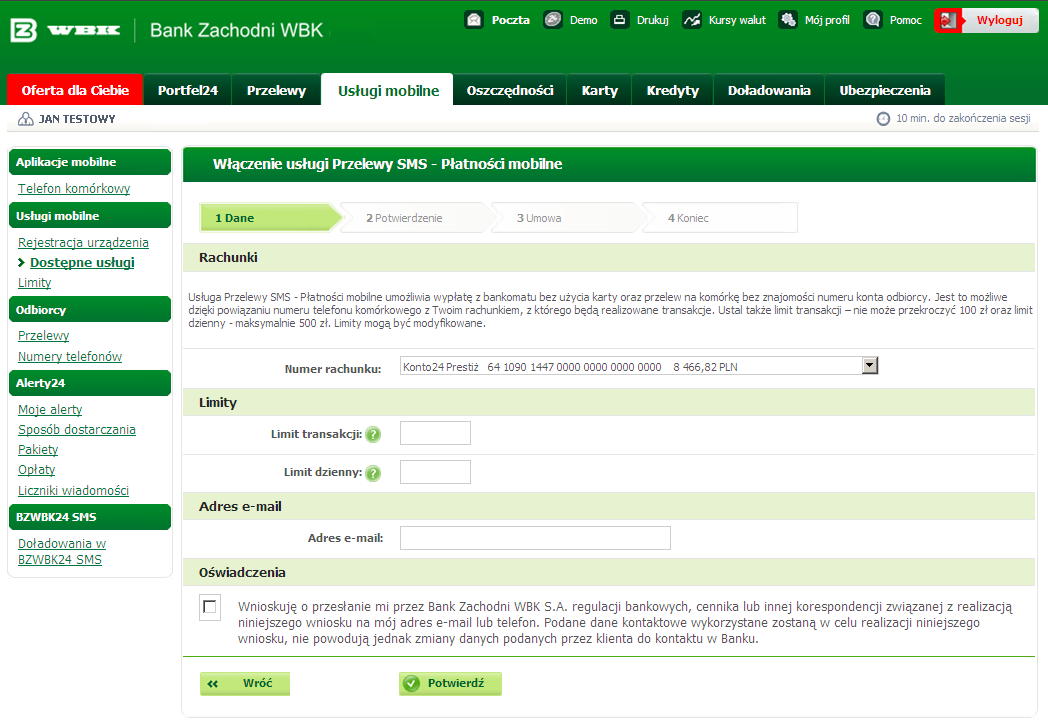Open the help icon for Limit dzienny
Image resolution: width=1048 pixels, height=726 pixels.
coord(373,473)
